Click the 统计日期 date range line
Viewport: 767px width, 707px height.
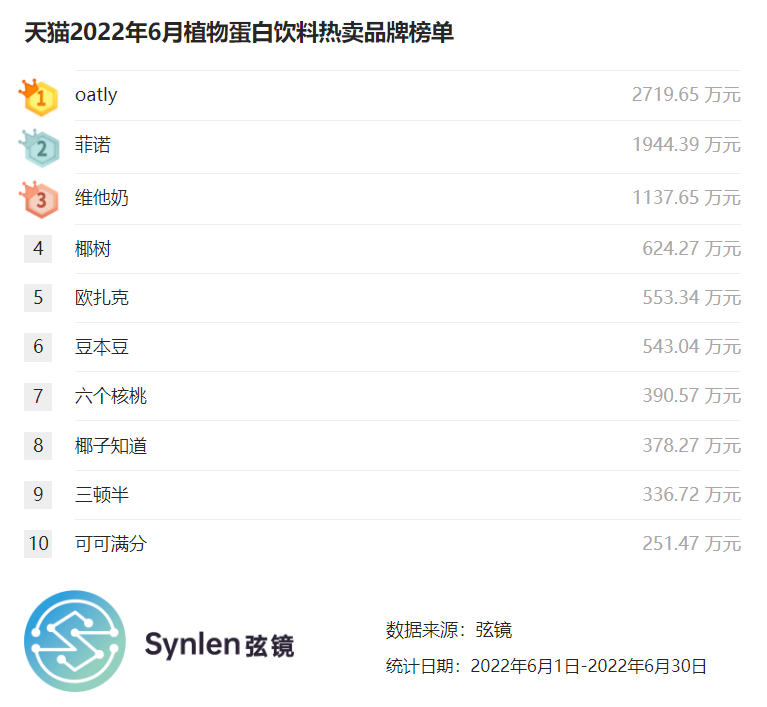click(x=546, y=666)
